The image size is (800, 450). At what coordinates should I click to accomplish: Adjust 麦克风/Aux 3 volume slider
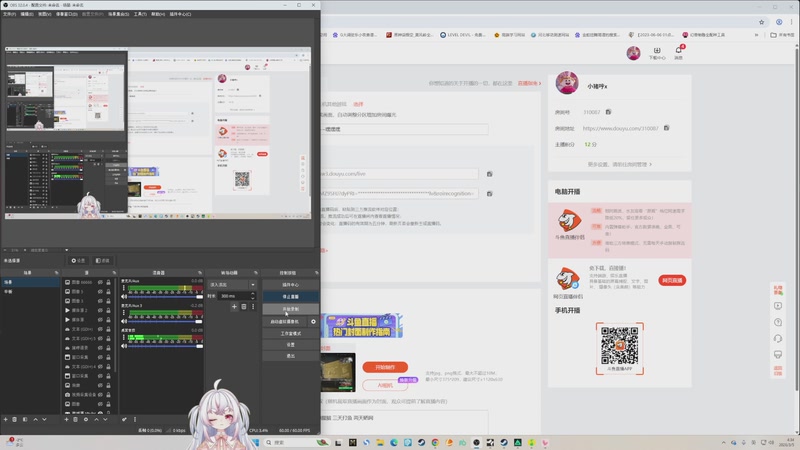pos(165,321)
